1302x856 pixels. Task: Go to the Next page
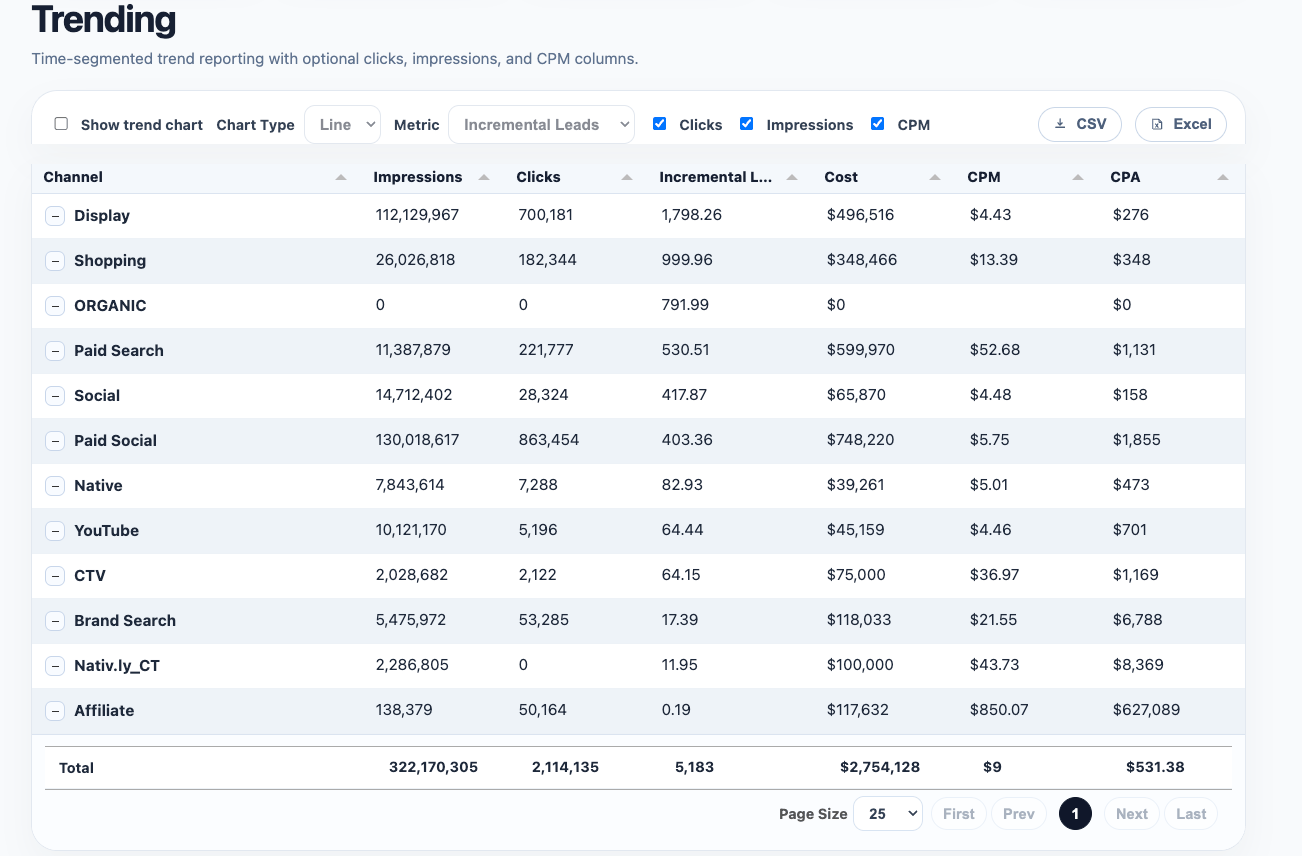point(1132,814)
